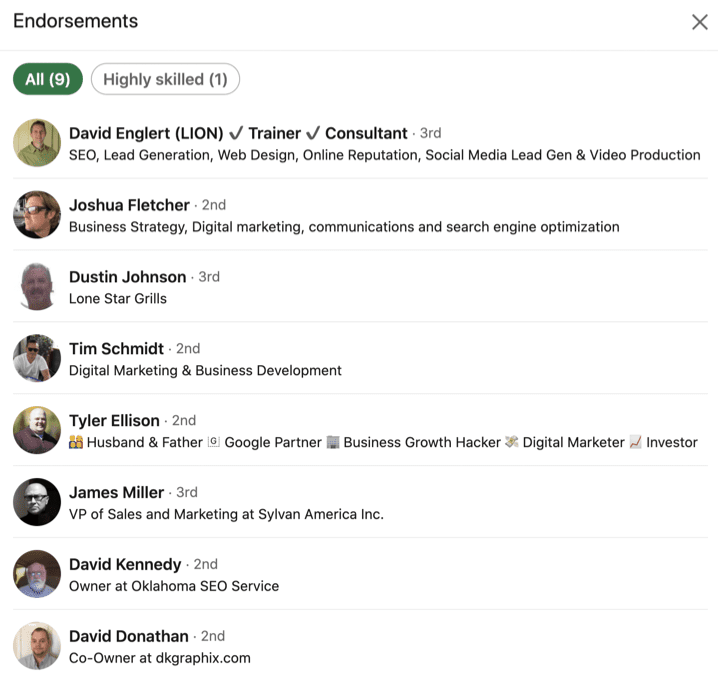Open the David Donathan name link
The height and width of the screenshot is (679, 719).
pos(129,636)
